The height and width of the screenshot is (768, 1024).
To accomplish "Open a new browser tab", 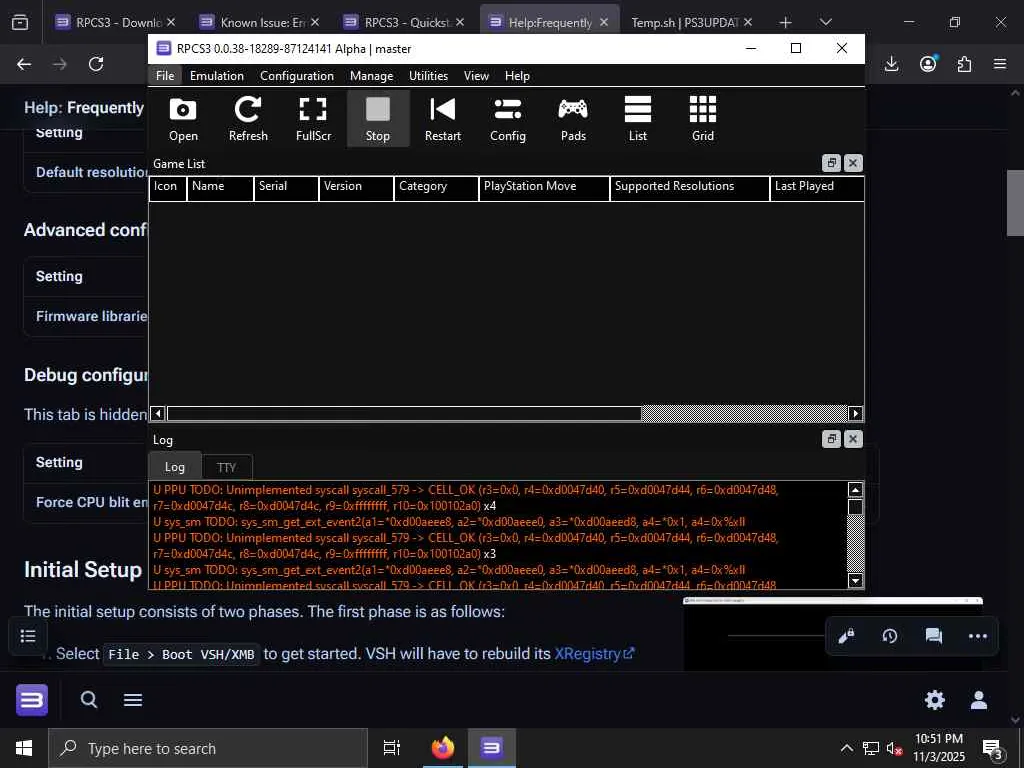I will click(x=786, y=22).
